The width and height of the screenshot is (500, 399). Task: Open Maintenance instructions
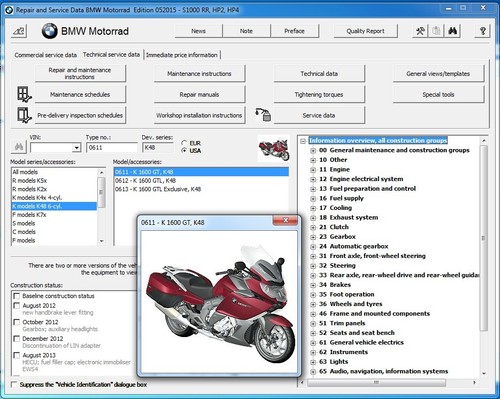(x=199, y=73)
